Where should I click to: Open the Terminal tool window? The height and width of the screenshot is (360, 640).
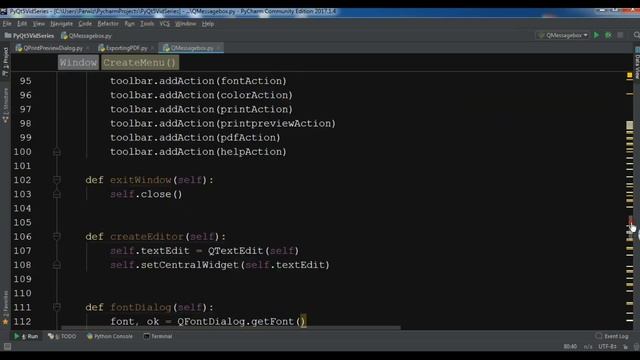click(x=158, y=336)
